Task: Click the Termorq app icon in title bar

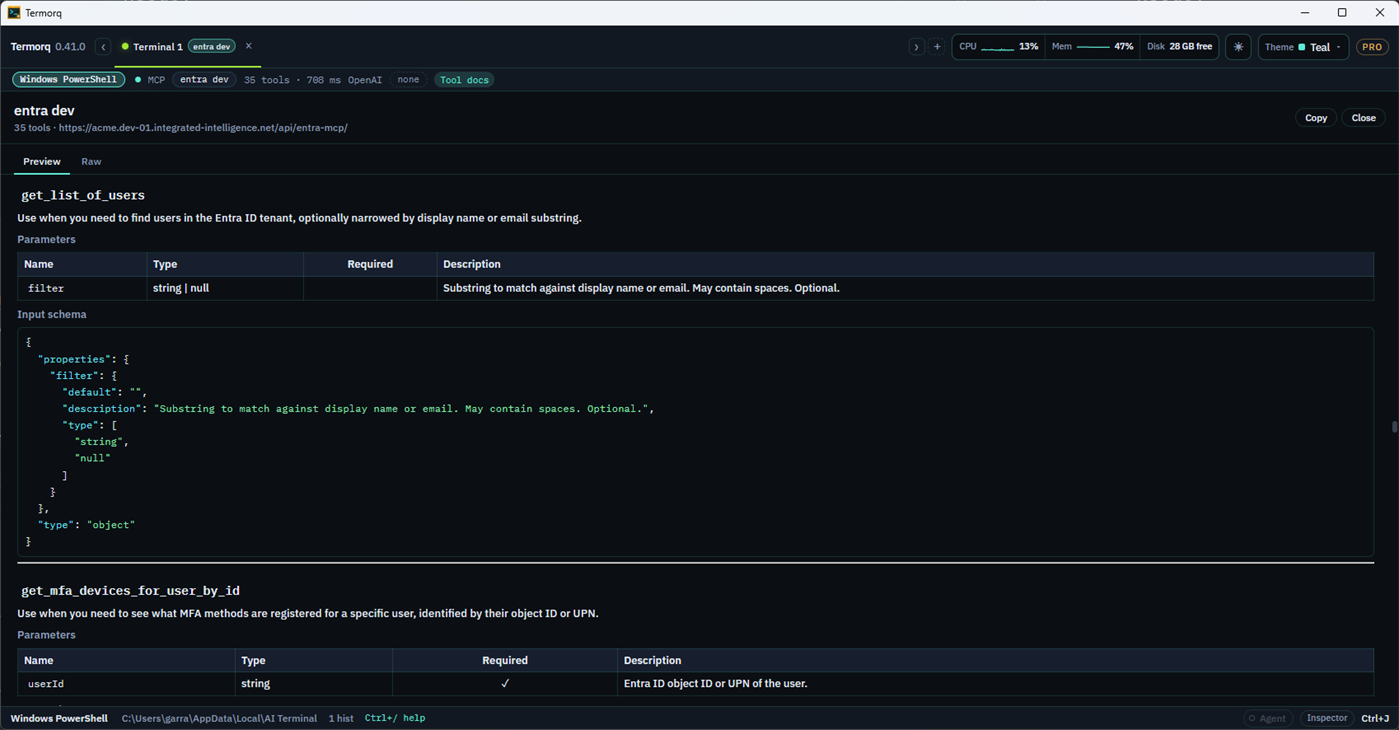Action: (x=14, y=13)
